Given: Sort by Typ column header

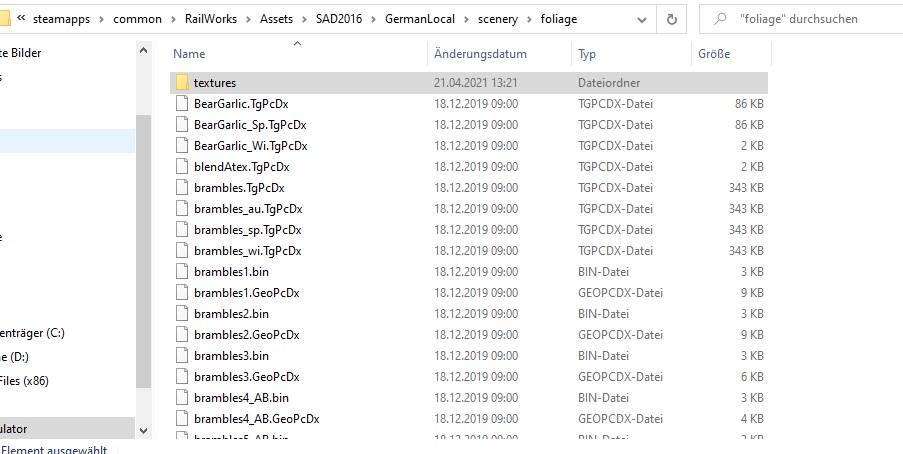Looking at the screenshot, I should coord(587,54).
